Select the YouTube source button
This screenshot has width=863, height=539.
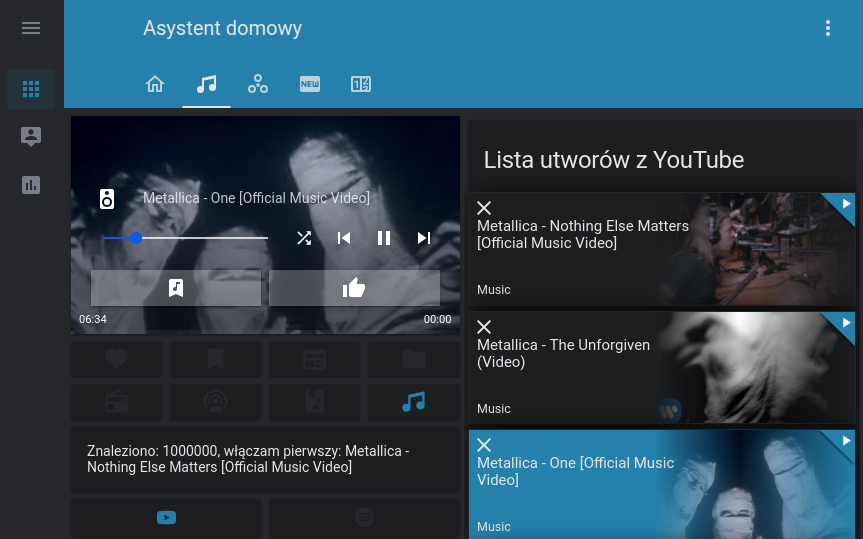click(x=166, y=518)
